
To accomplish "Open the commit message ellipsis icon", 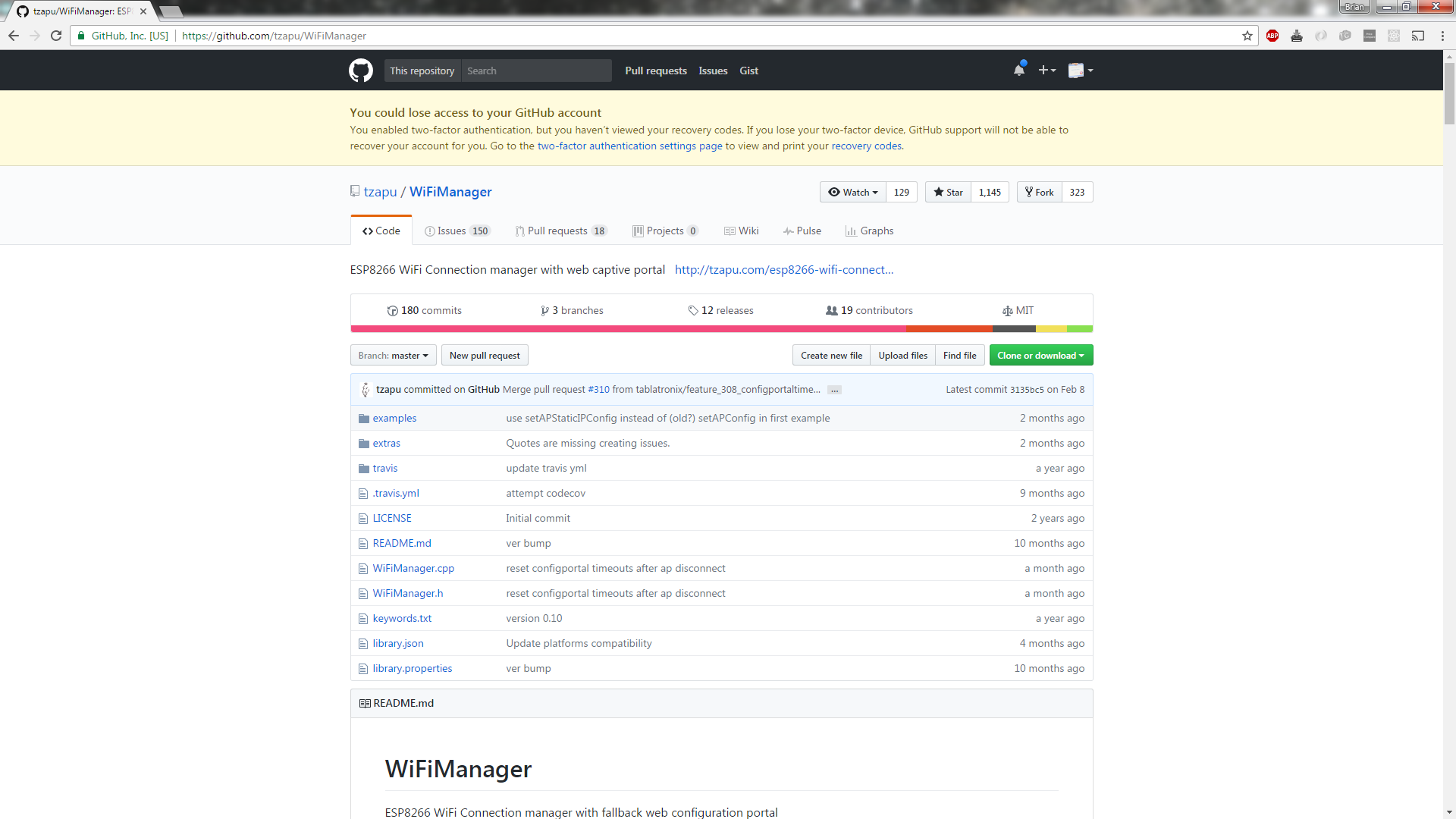I will click(x=834, y=390).
